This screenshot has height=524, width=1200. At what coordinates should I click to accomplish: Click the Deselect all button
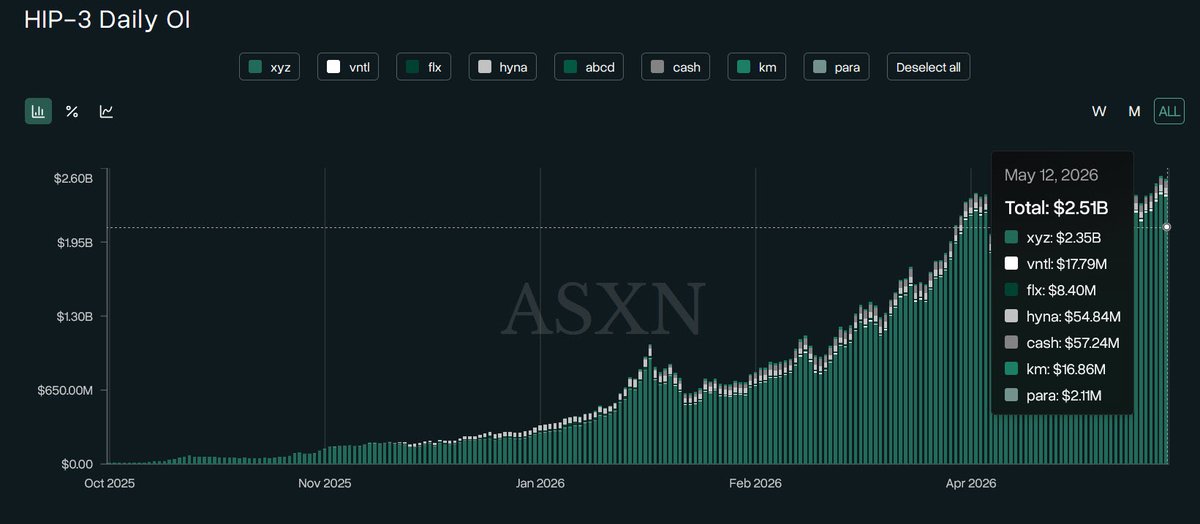tap(928, 67)
